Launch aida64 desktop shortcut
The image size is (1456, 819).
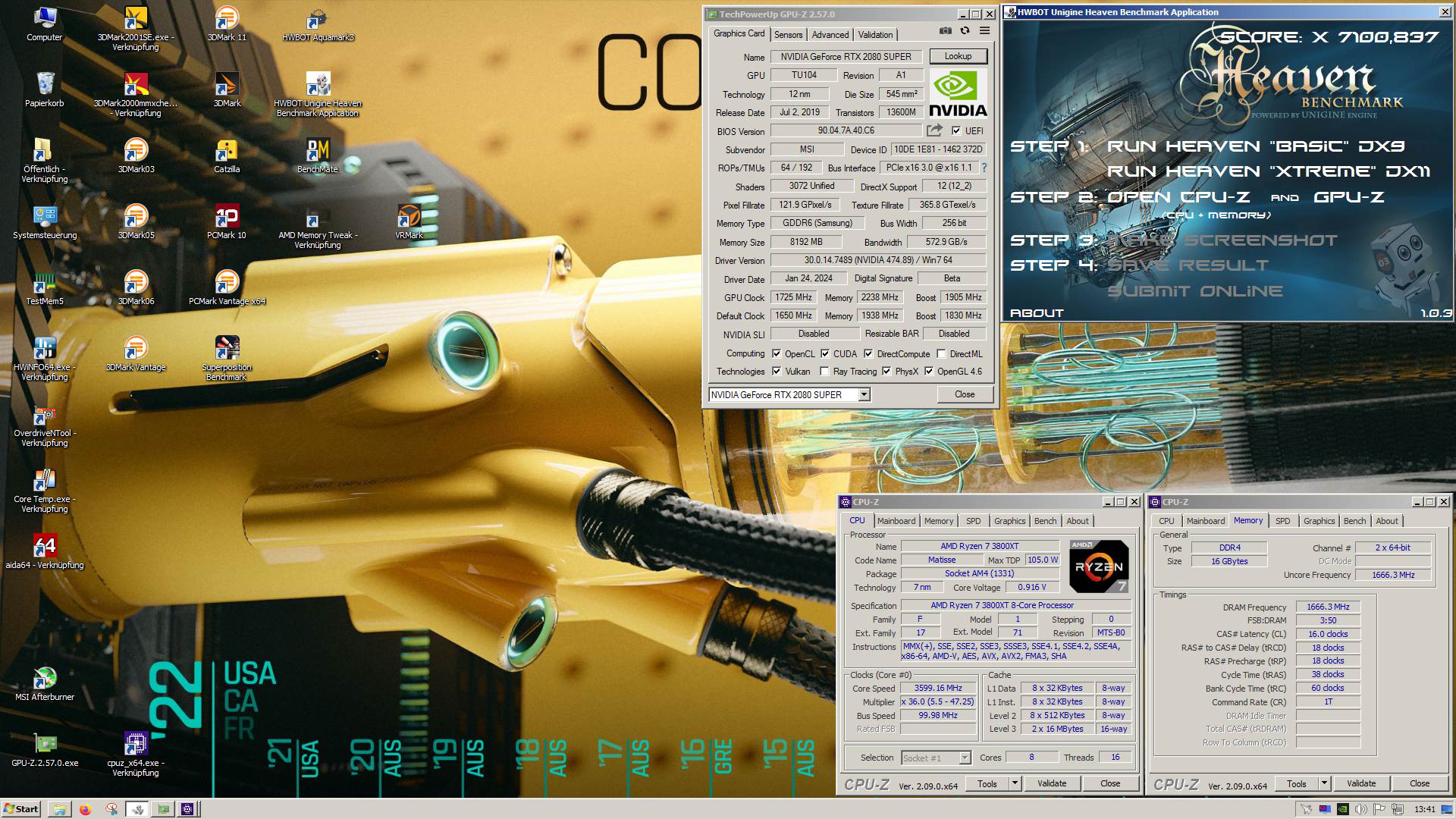pyautogui.click(x=45, y=551)
